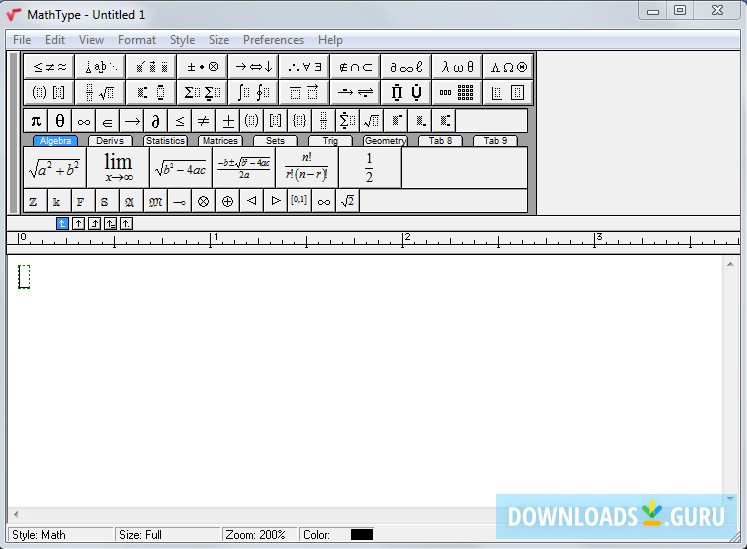Open the embellishments palette

pyautogui.click(x=151, y=67)
